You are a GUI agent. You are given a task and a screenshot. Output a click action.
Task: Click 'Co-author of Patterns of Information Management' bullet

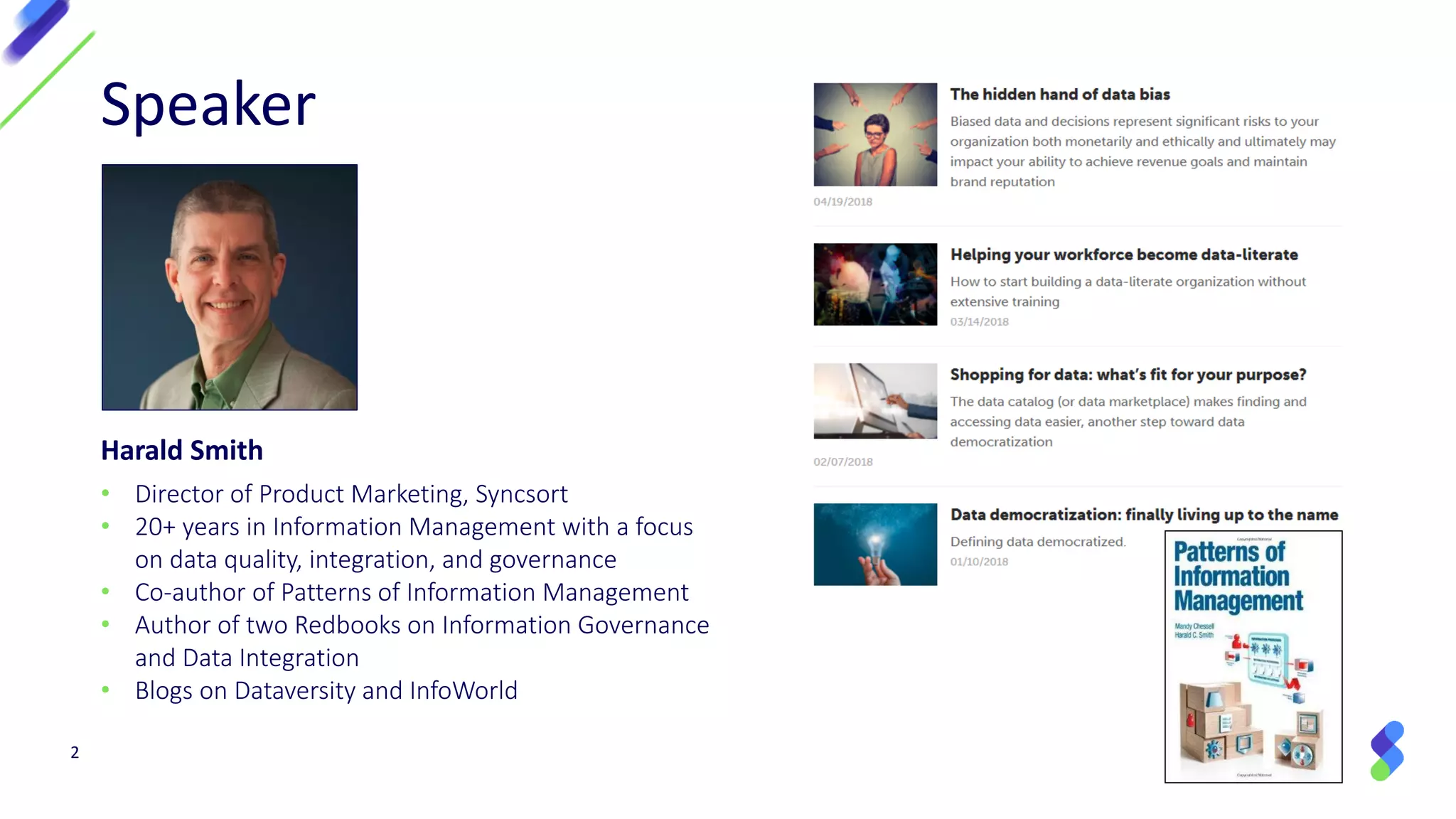pos(412,592)
